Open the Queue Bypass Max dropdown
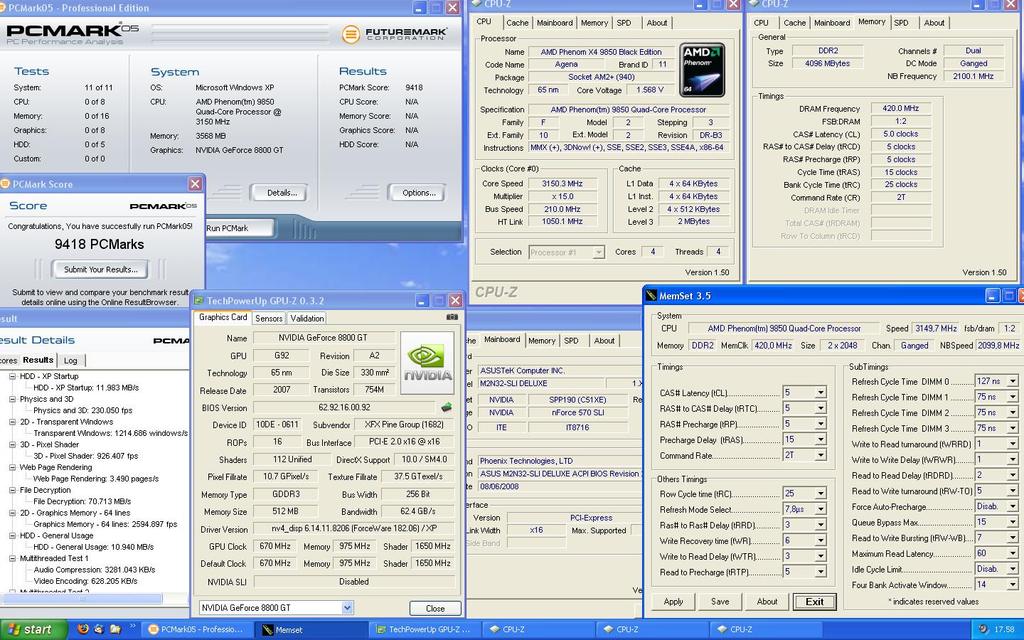The height and width of the screenshot is (640, 1024). pyautogui.click(x=1013, y=522)
